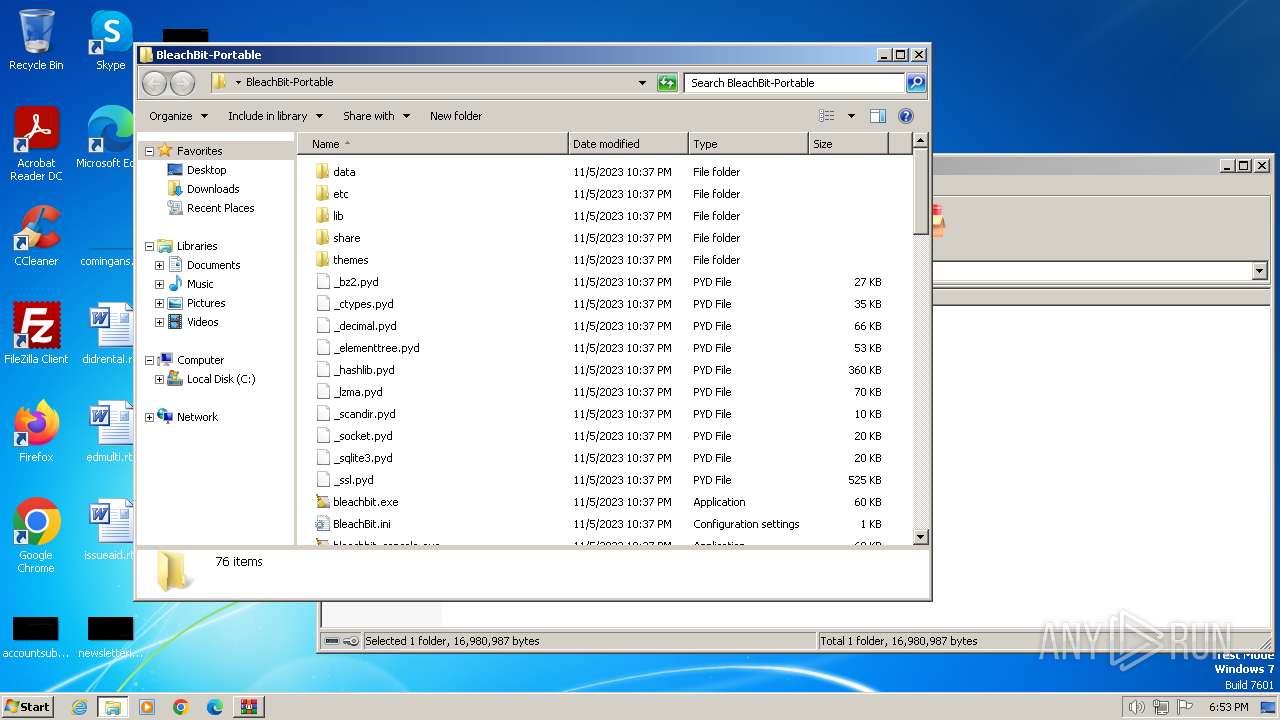Open the themes folder
The height and width of the screenshot is (720, 1280).
click(x=350, y=260)
